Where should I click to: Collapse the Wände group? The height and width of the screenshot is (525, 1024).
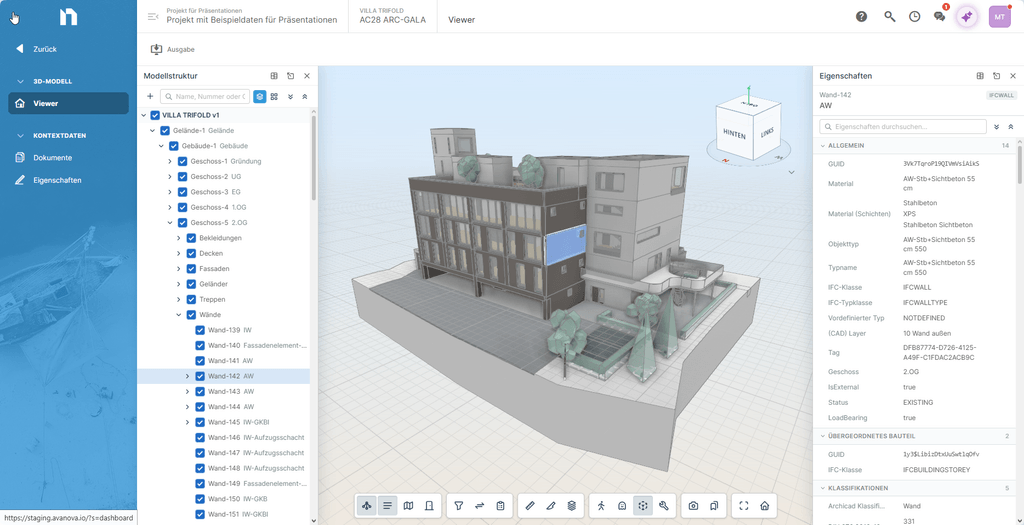point(179,315)
